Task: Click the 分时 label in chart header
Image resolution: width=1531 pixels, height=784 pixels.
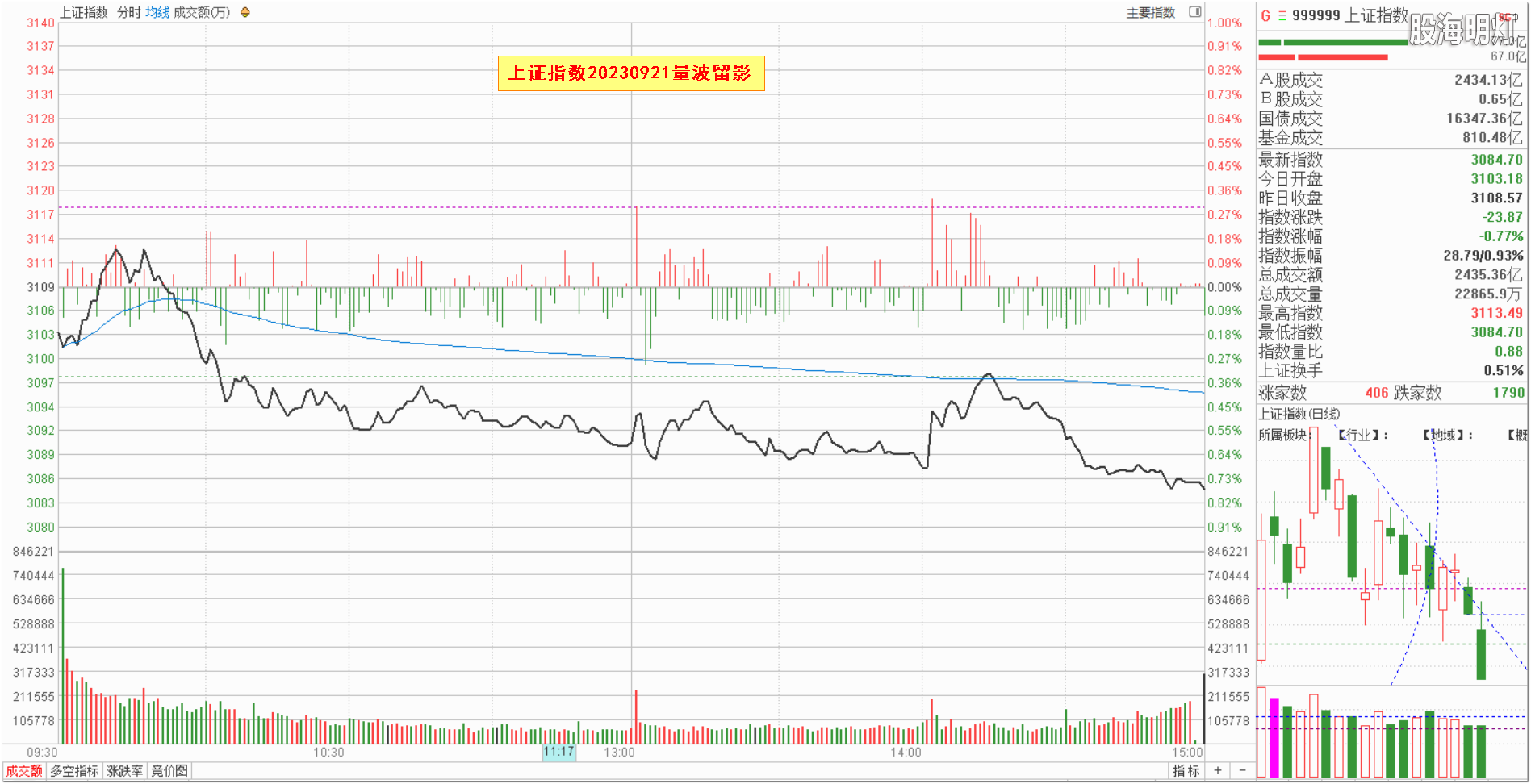Action: pyautogui.click(x=129, y=12)
